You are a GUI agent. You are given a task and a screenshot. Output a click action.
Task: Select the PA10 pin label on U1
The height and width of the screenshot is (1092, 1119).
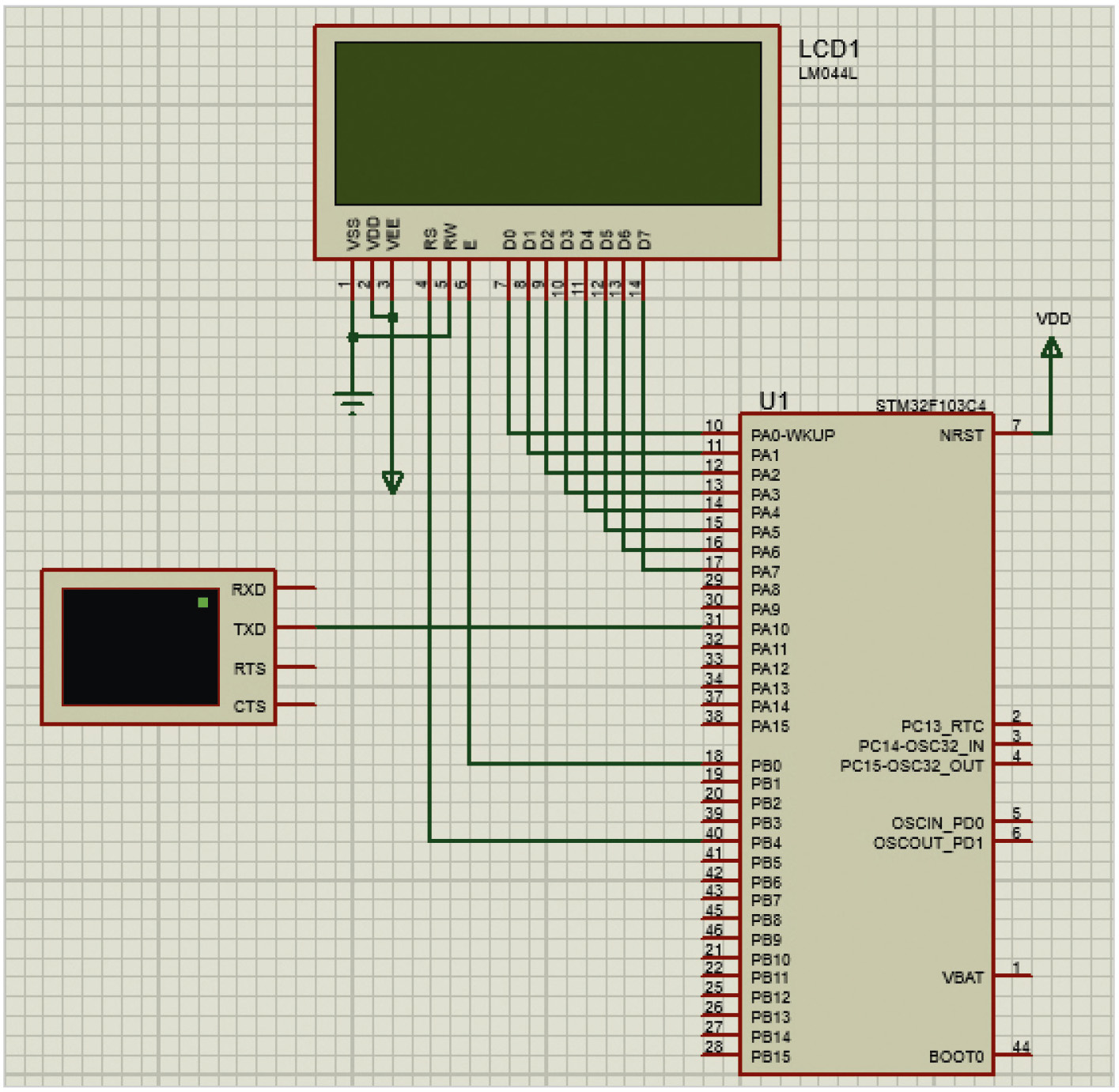(769, 629)
